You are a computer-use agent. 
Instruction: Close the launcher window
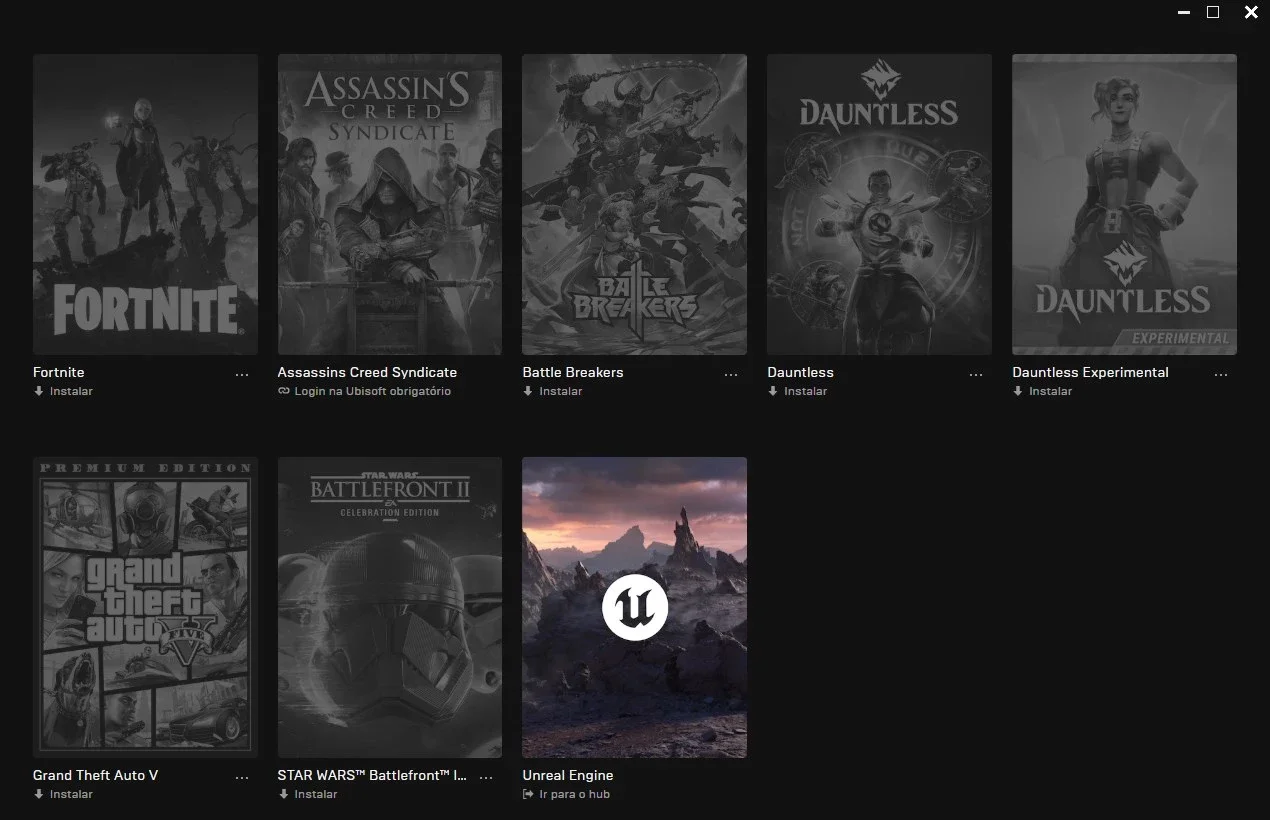[1251, 12]
